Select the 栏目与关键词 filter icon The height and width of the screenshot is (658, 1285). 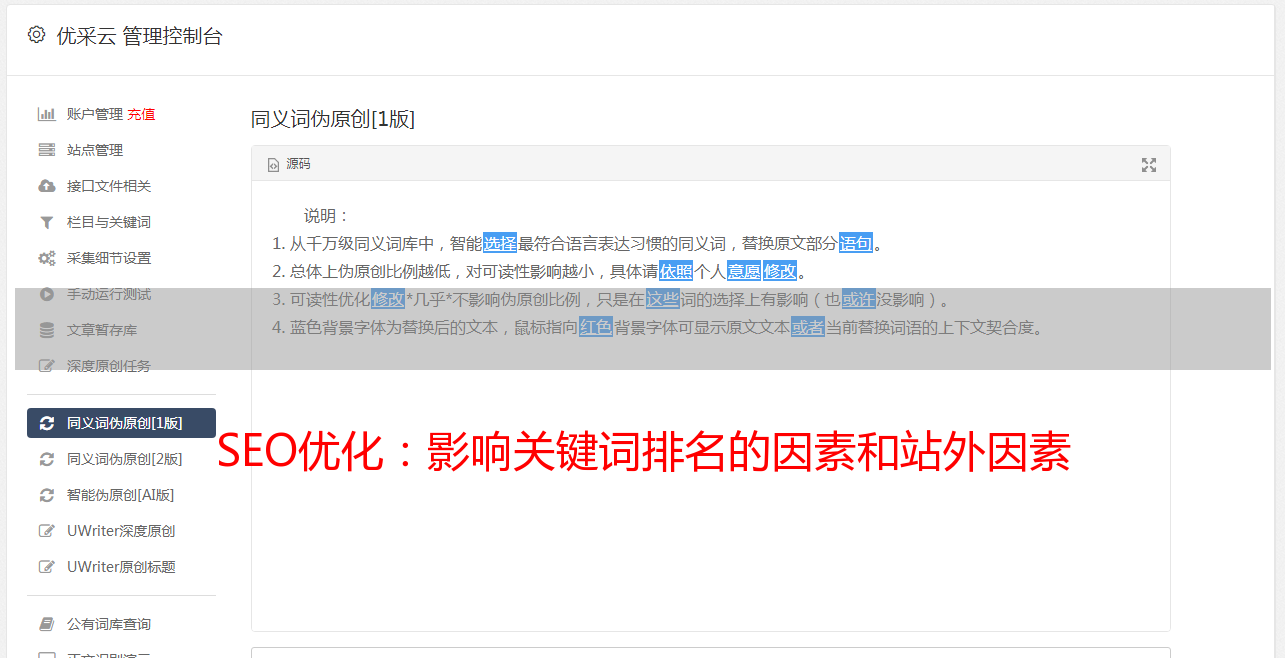click(x=46, y=222)
